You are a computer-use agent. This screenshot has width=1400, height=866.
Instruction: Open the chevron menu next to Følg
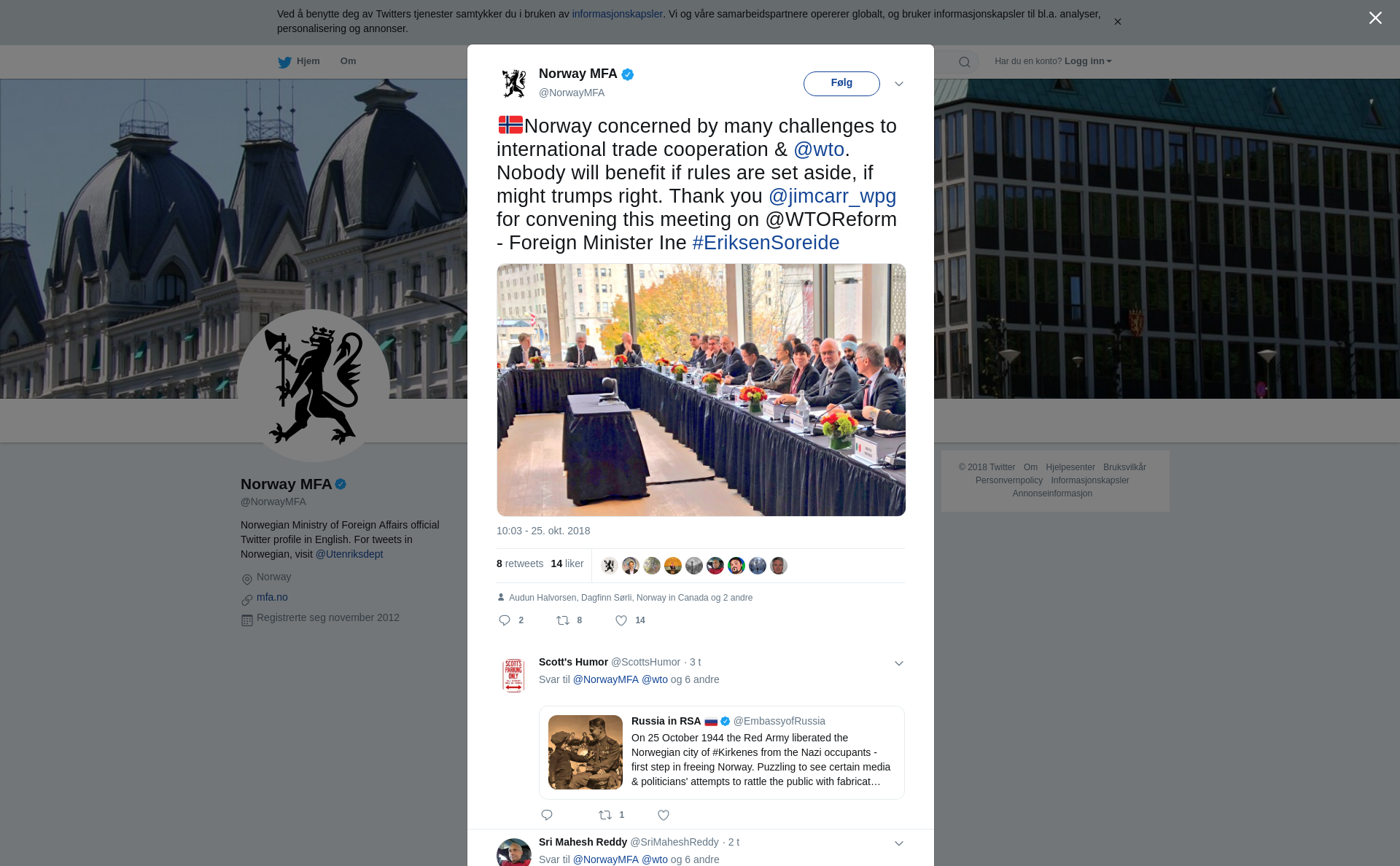click(899, 84)
